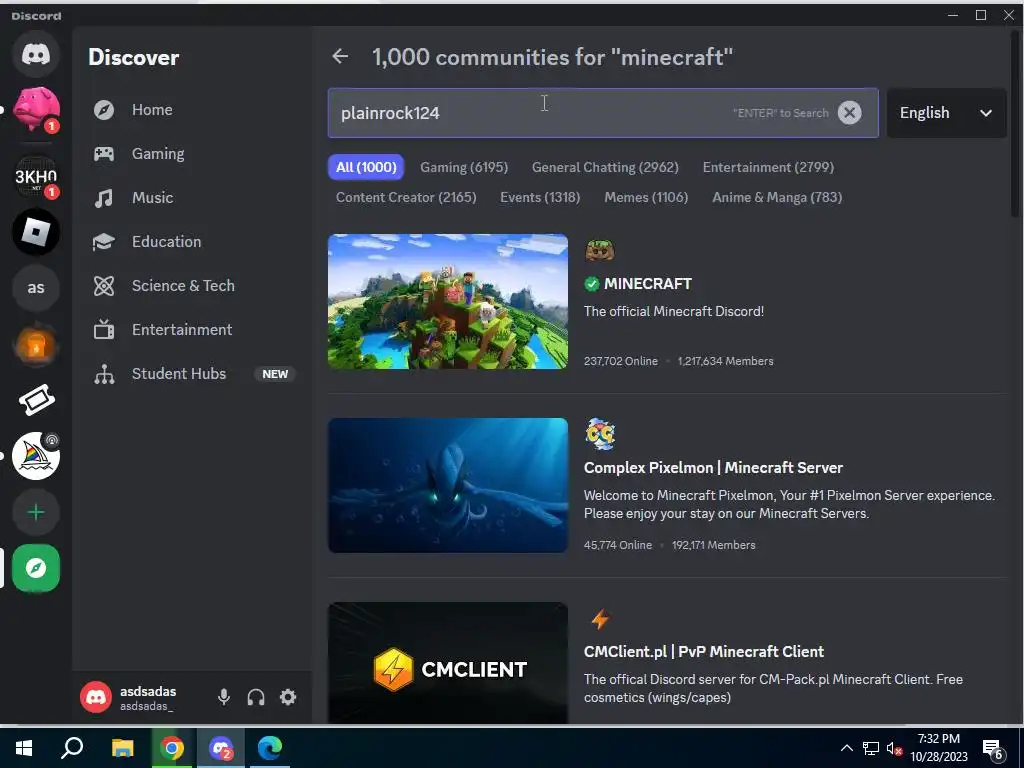Viewport: 1024px width, 768px height.
Task: Select Home in Discover sidebar
Action: [x=193, y=110]
